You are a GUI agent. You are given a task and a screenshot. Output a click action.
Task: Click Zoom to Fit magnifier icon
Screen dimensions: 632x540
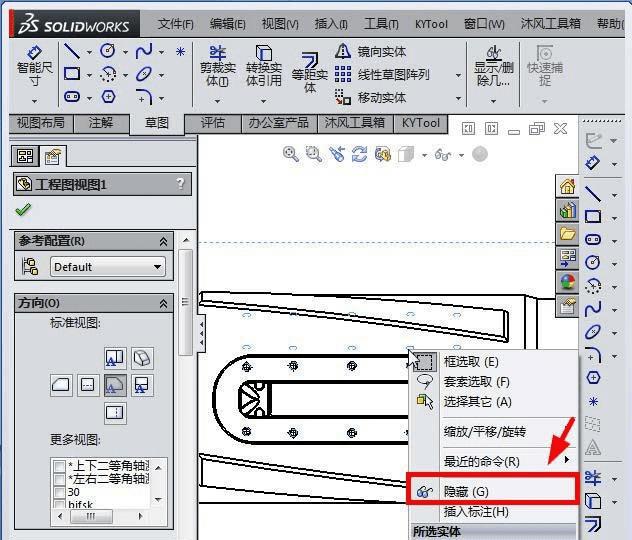[291, 154]
